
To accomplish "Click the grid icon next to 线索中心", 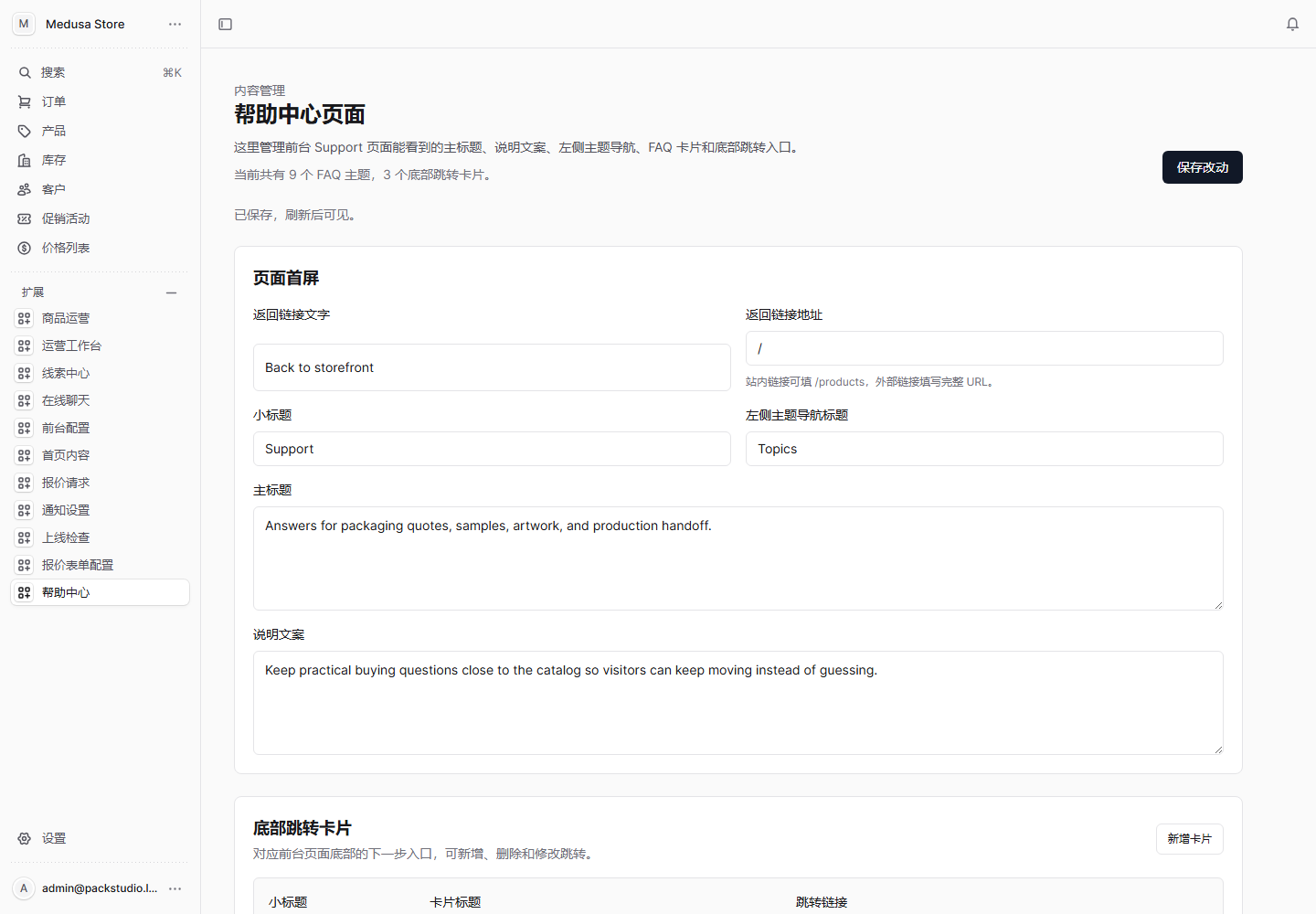I will click(x=25, y=373).
